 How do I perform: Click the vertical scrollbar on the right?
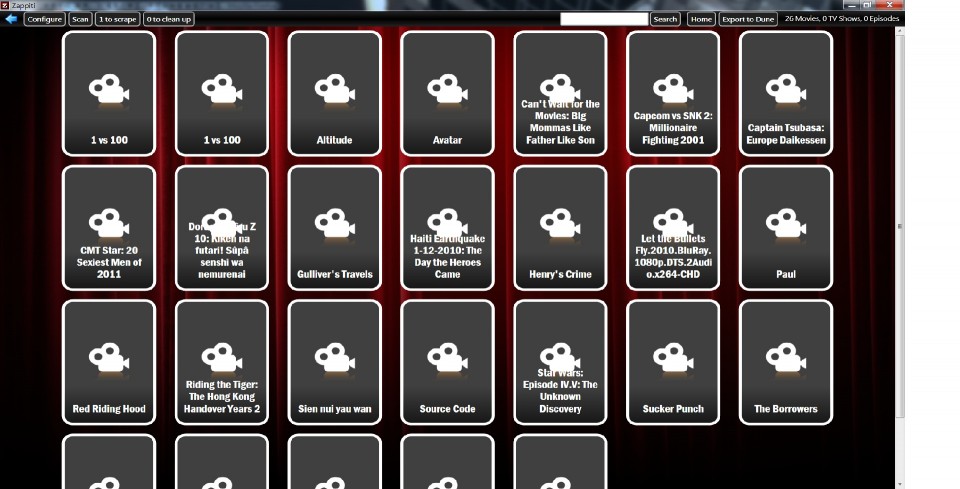[900, 226]
